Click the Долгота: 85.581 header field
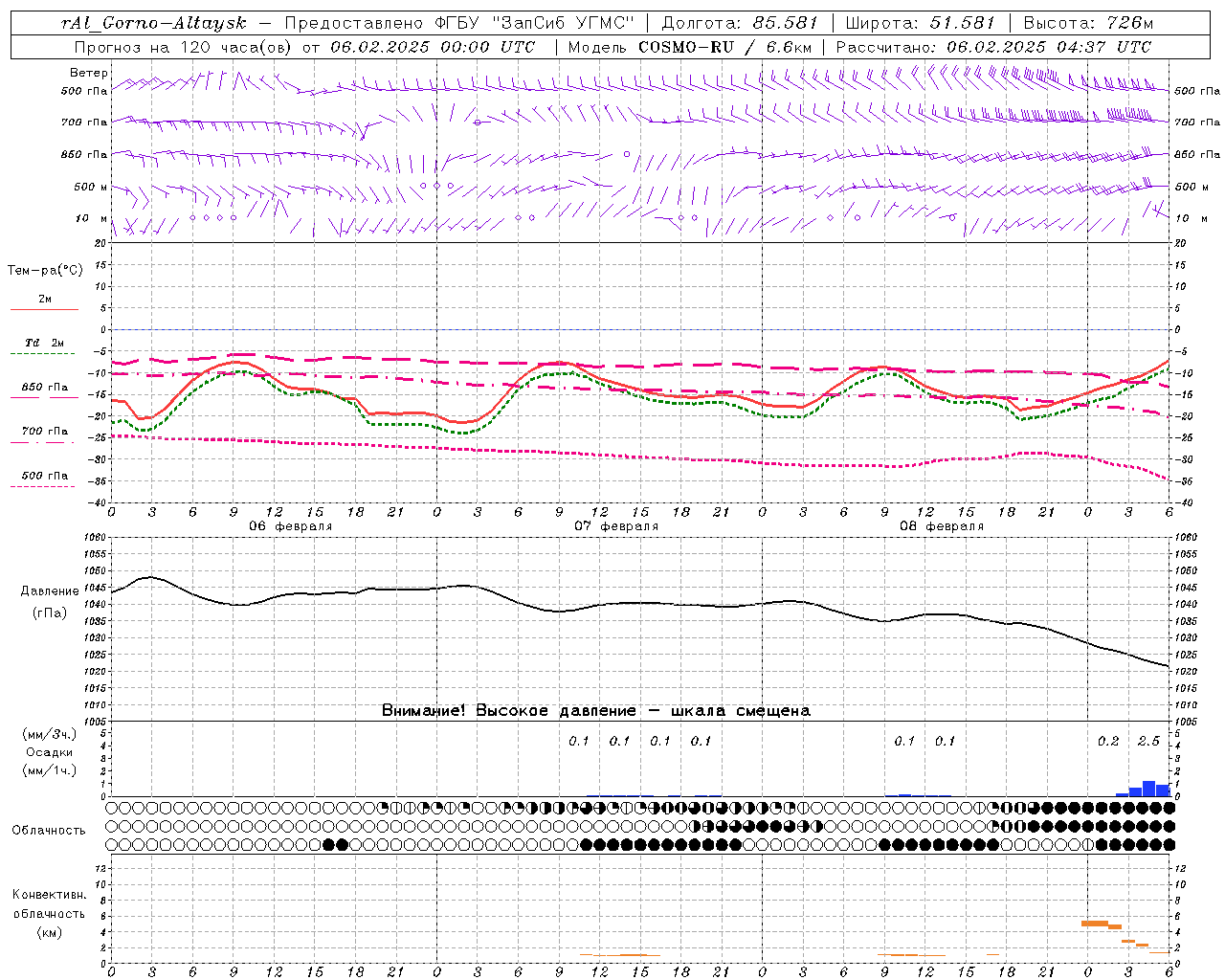The height and width of the screenshot is (980, 1225). click(741, 23)
